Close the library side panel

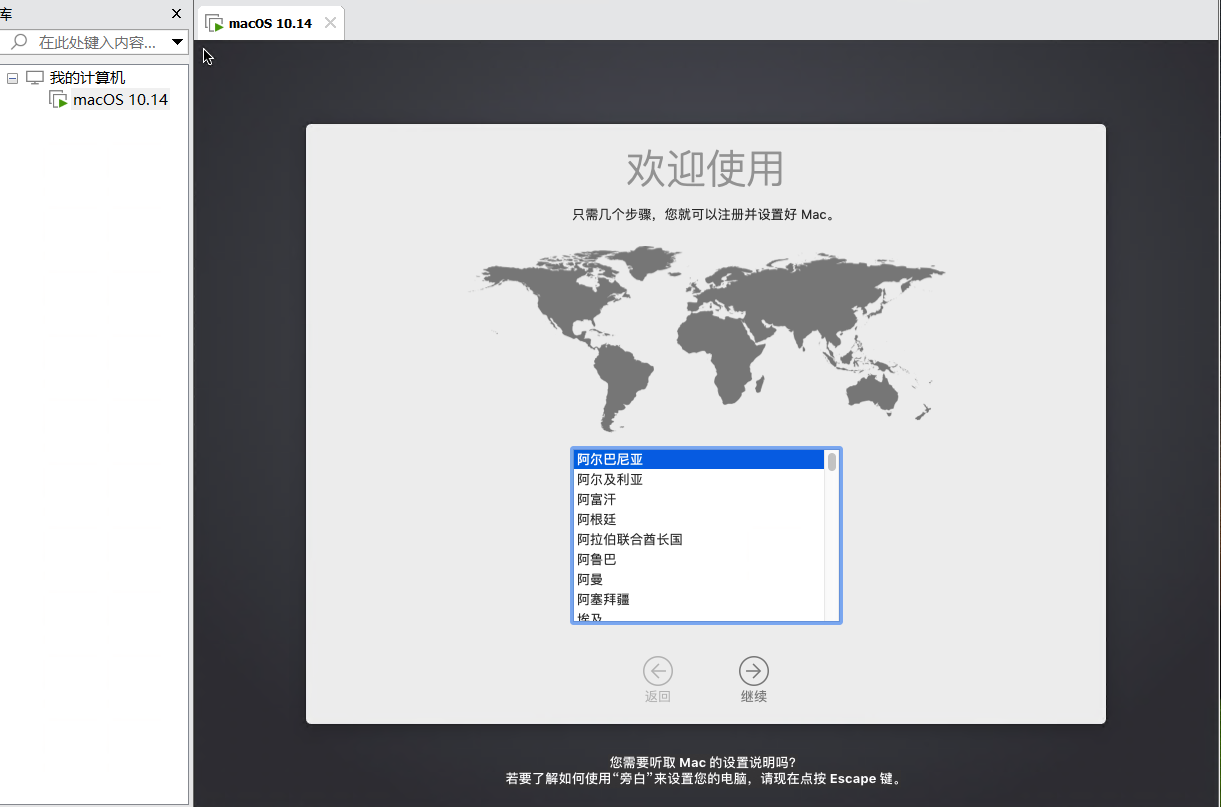point(177,14)
